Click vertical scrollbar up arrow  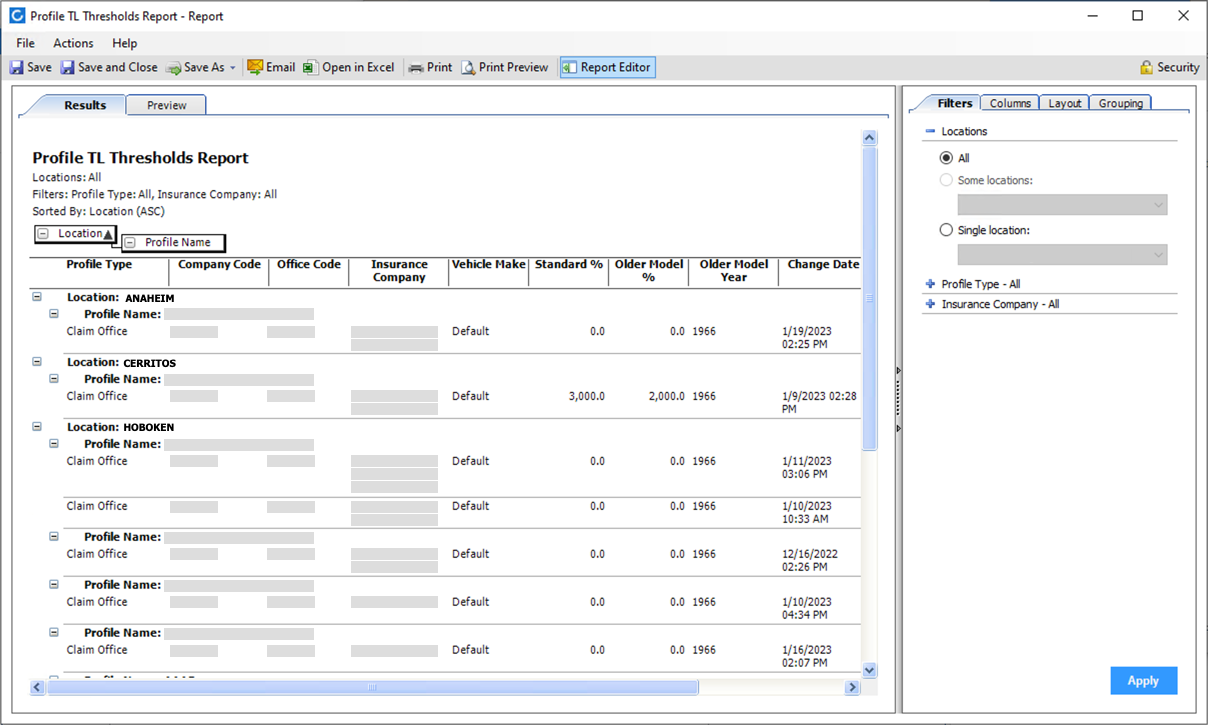click(x=869, y=138)
